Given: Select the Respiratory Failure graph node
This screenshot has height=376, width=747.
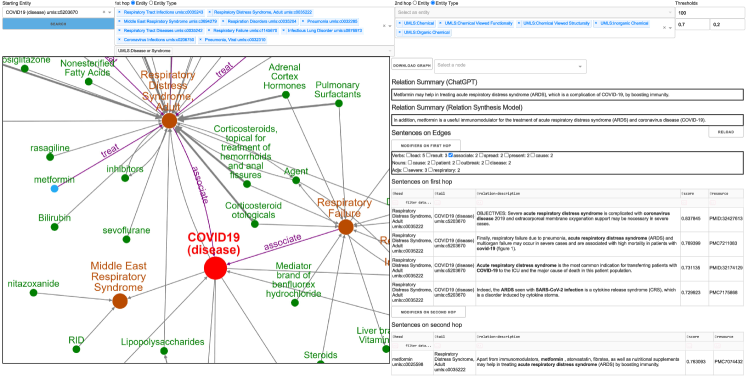Looking at the screenshot, I should pyautogui.click(x=346, y=227).
